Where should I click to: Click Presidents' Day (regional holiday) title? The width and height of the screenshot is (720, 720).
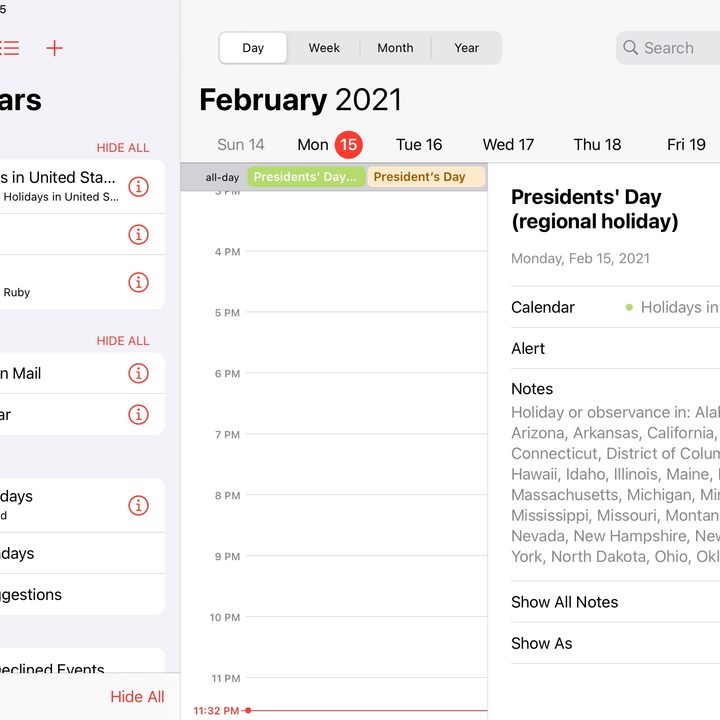(x=595, y=209)
